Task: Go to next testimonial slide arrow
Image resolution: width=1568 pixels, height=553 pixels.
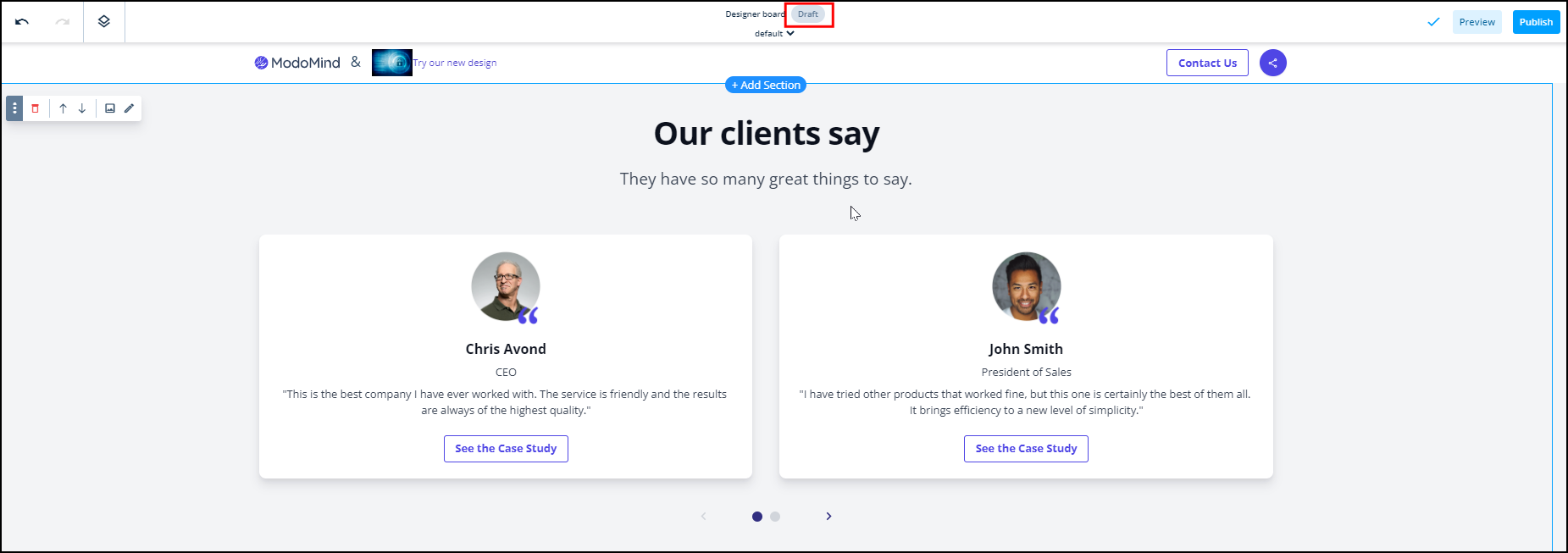Action: (x=828, y=517)
